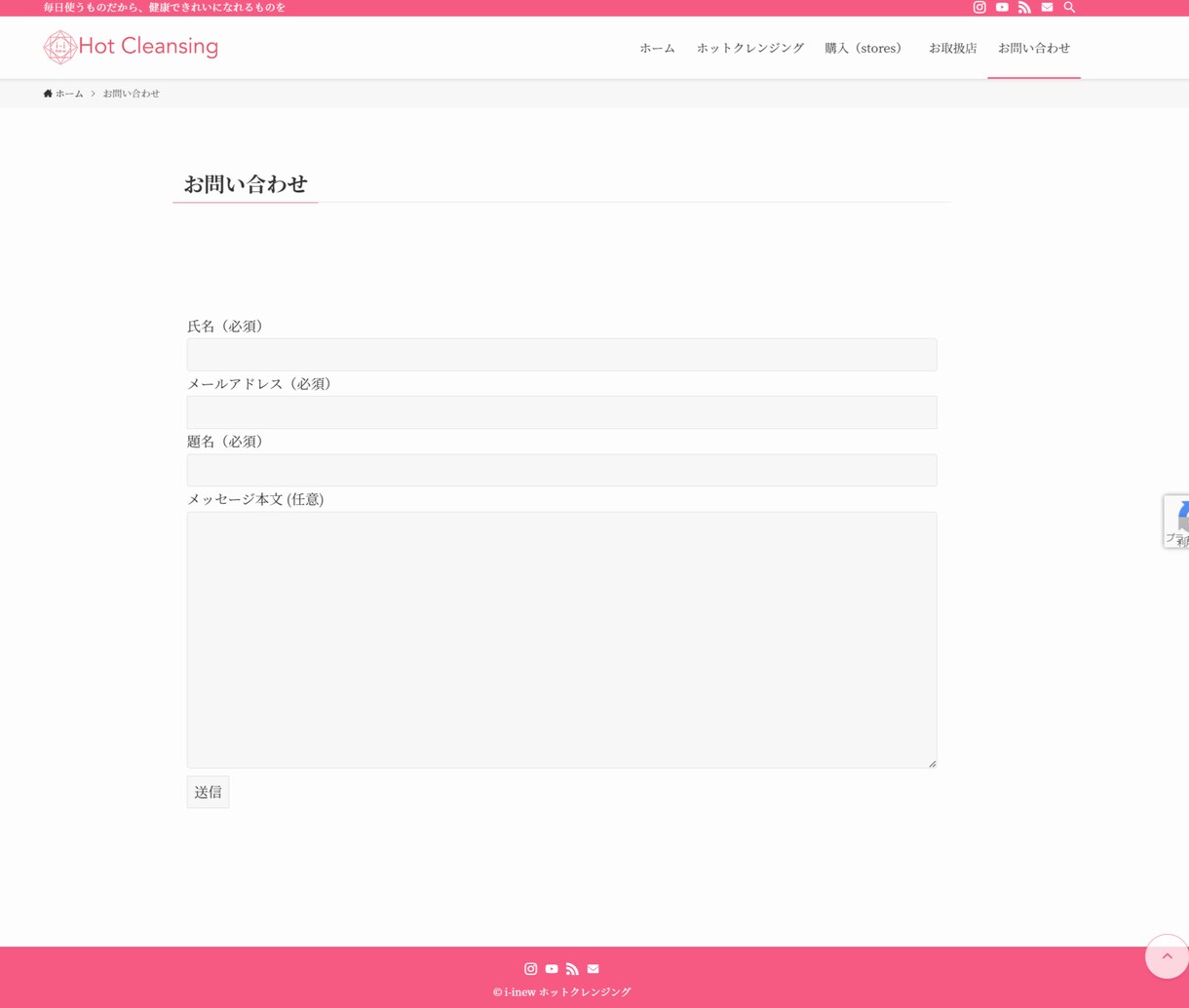Open search magnifier icon in header
The width and height of the screenshot is (1189, 1008).
point(1069,7)
